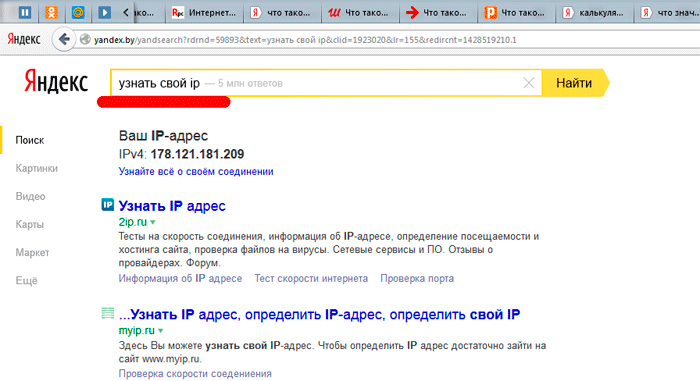This screenshot has width=700, height=381.
Task: Switch to the tab with red arrow icon
Action: click(438, 13)
